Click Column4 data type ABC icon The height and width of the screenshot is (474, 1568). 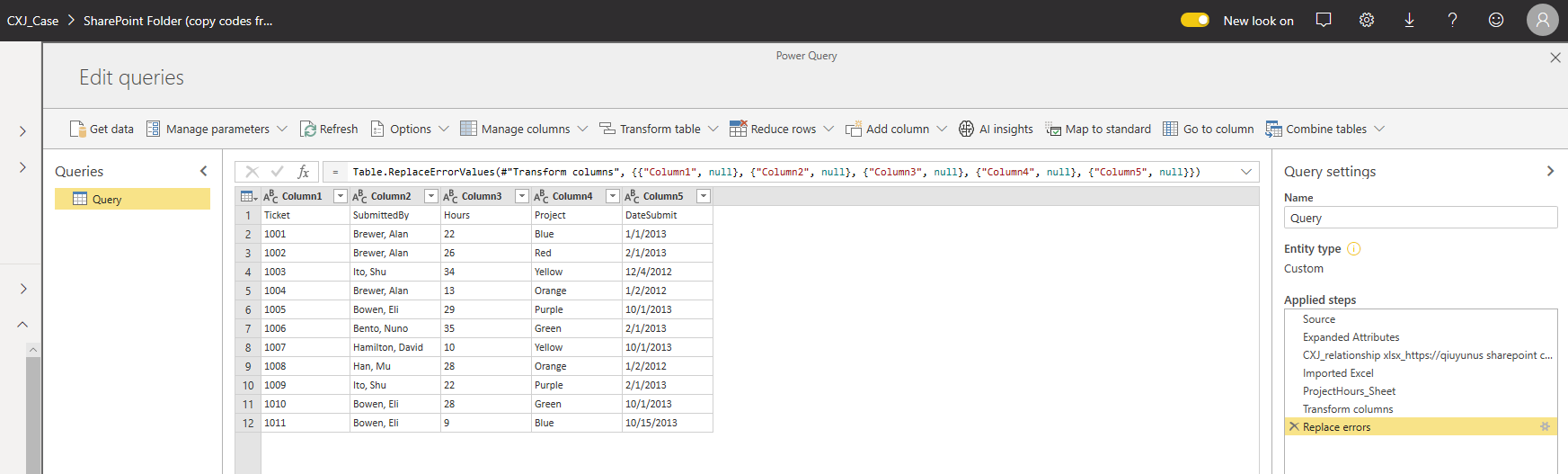coord(541,196)
